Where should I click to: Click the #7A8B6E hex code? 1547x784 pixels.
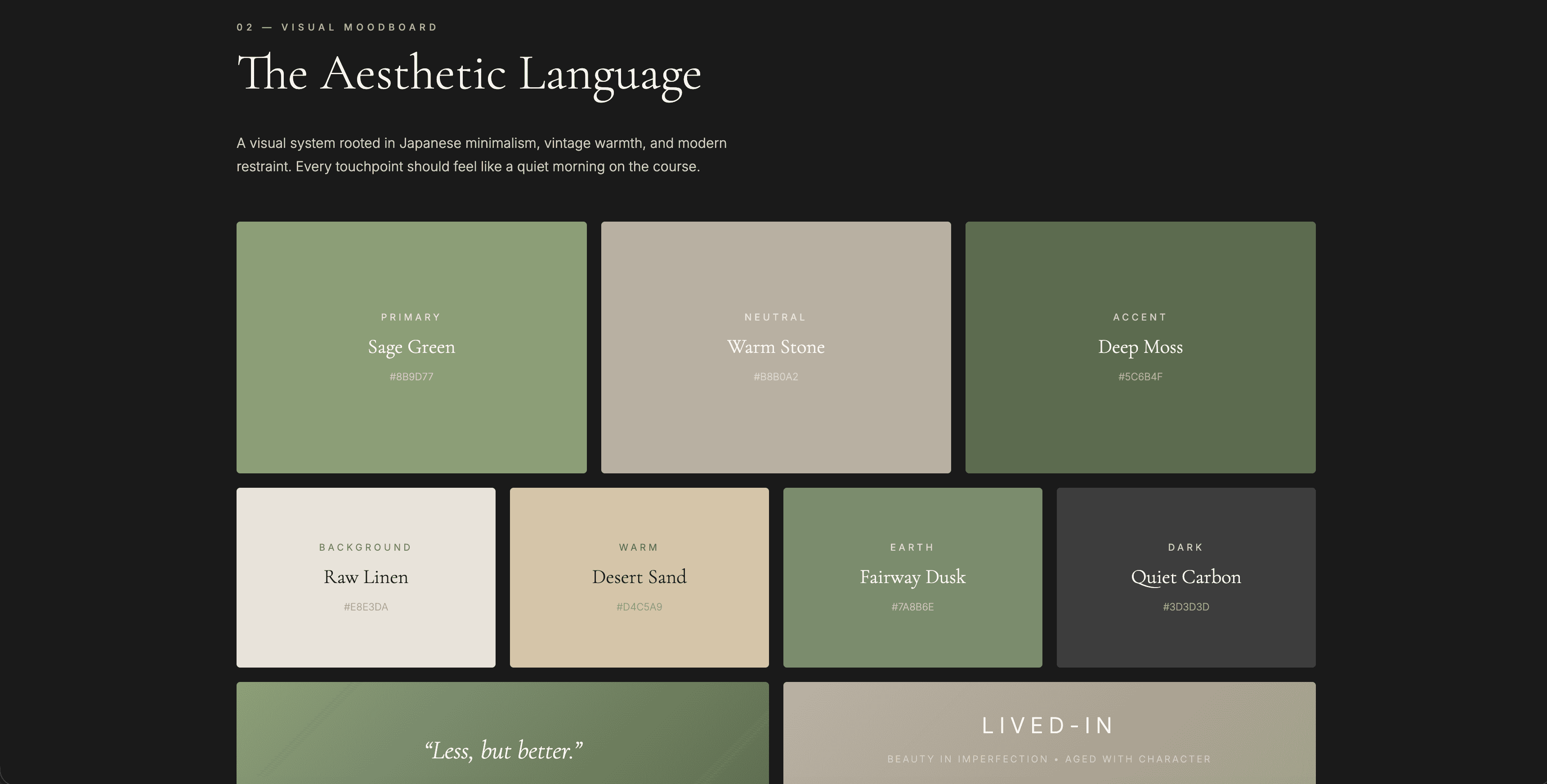pos(912,607)
